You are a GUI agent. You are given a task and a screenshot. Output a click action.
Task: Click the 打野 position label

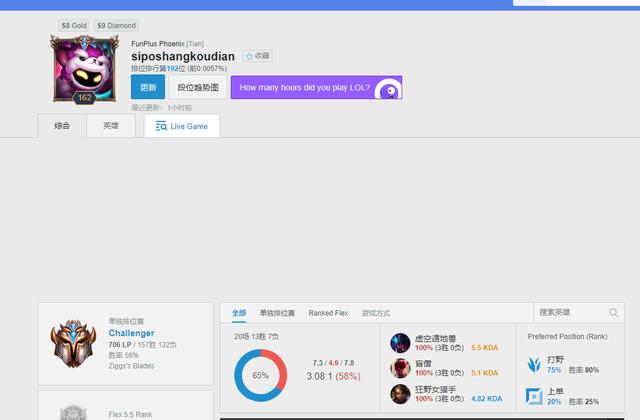[x=555, y=360]
